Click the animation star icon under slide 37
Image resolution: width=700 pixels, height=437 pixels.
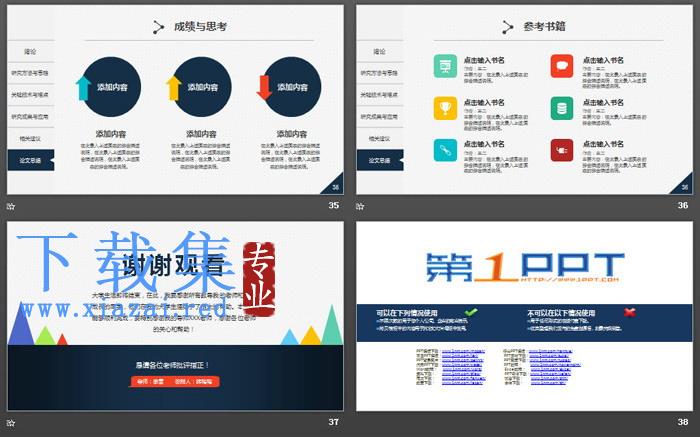tap(11, 422)
